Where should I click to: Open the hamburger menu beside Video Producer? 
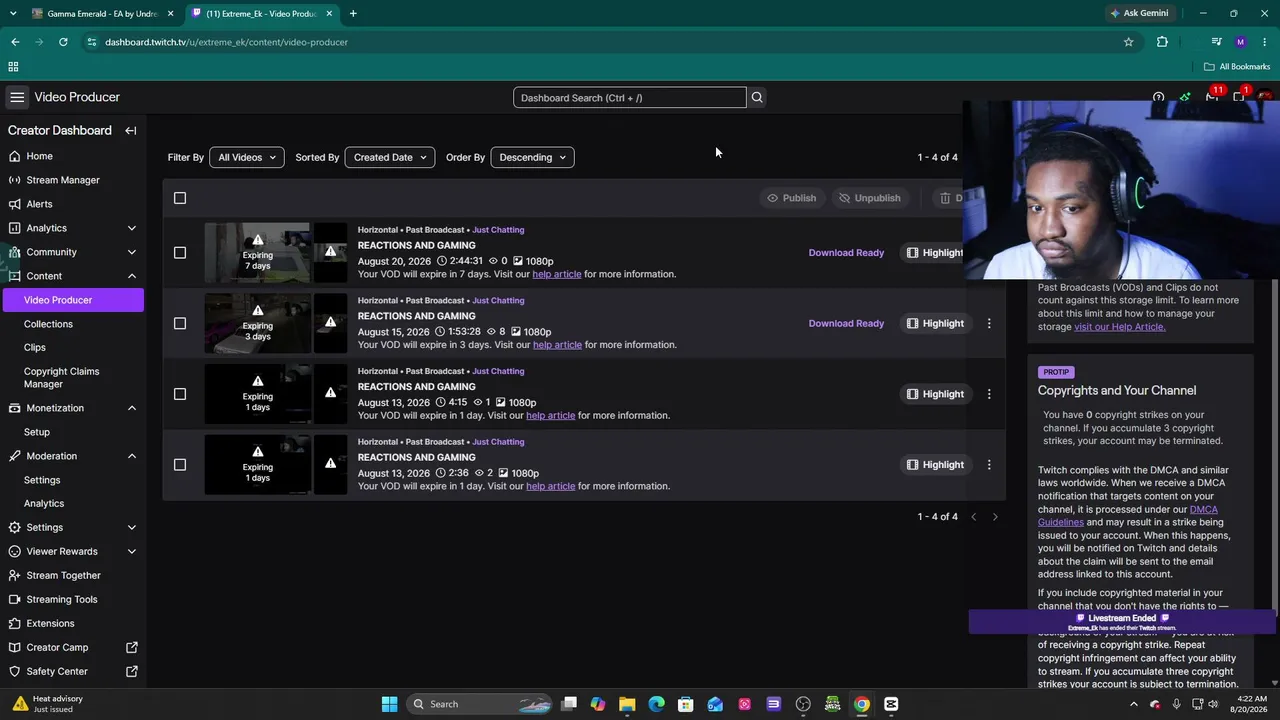coord(17,97)
